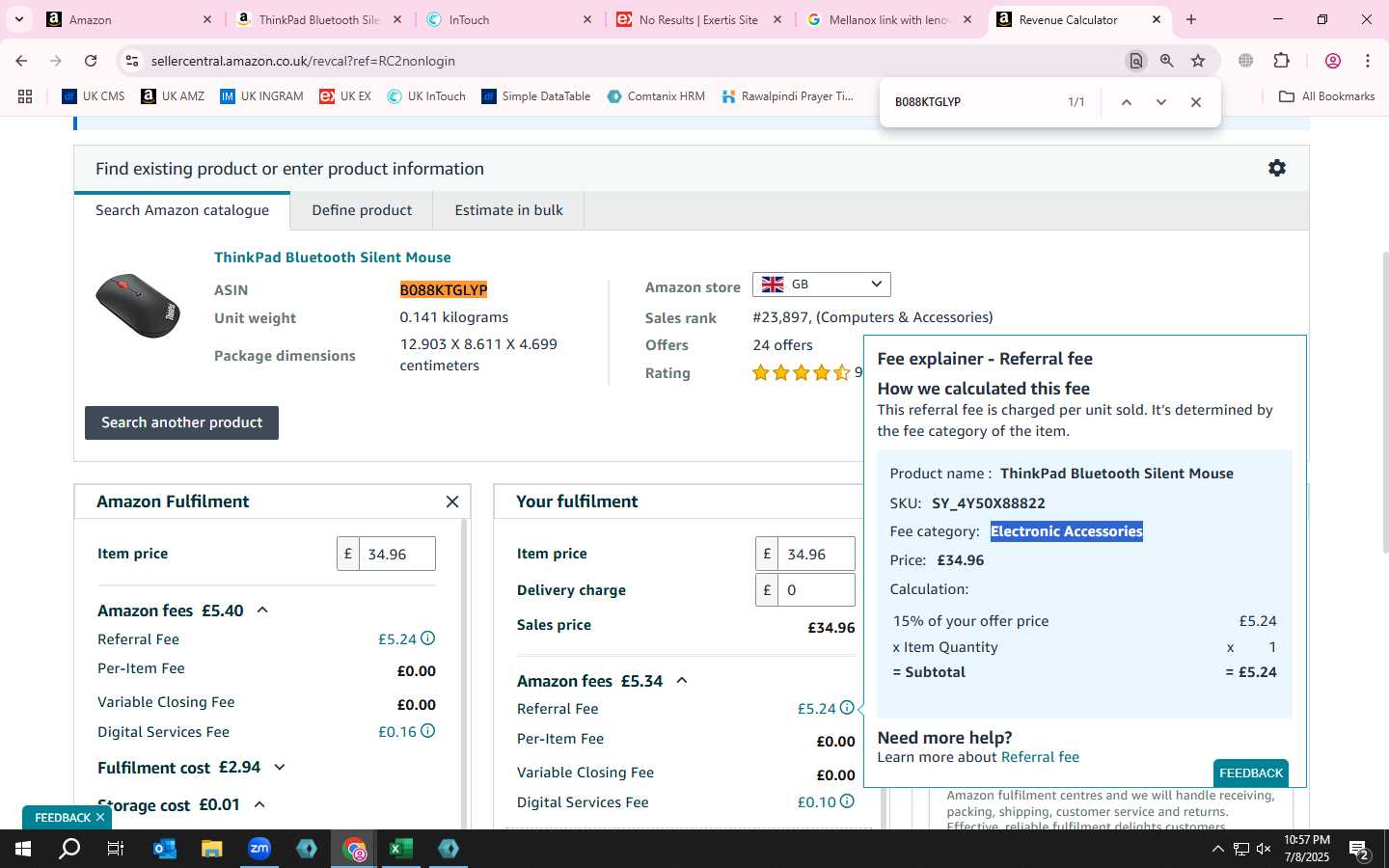The width and height of the screenshot is (1389, 868).
Task: Expand the Fulfilment cost £2.94 section
Action: [x=280, y=768]
